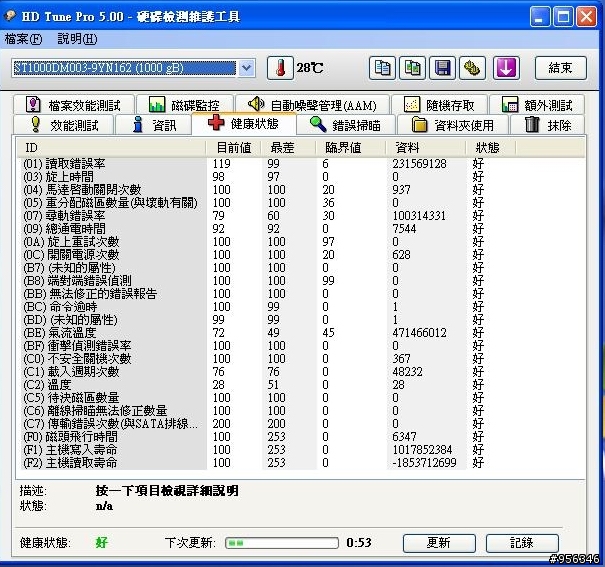Open options via the tools icon
Screen dimensions: 605x567
point(472,68)
